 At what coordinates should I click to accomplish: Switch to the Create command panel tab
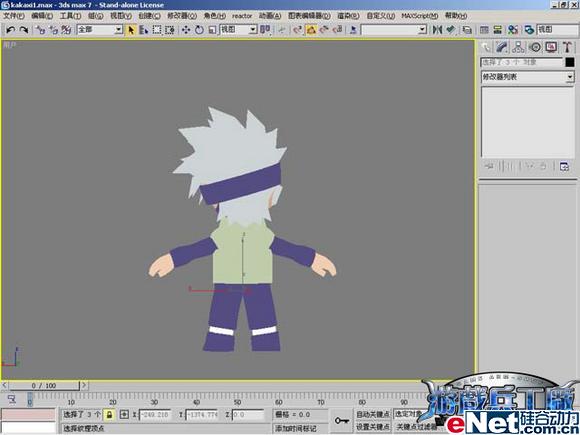point(485,47)
